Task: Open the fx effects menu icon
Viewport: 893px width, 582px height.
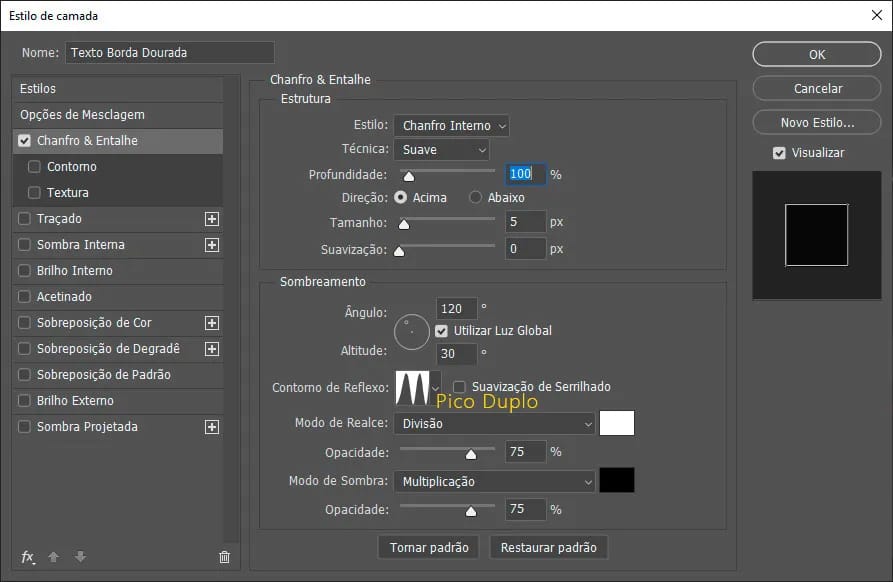Action: (28, 557)
